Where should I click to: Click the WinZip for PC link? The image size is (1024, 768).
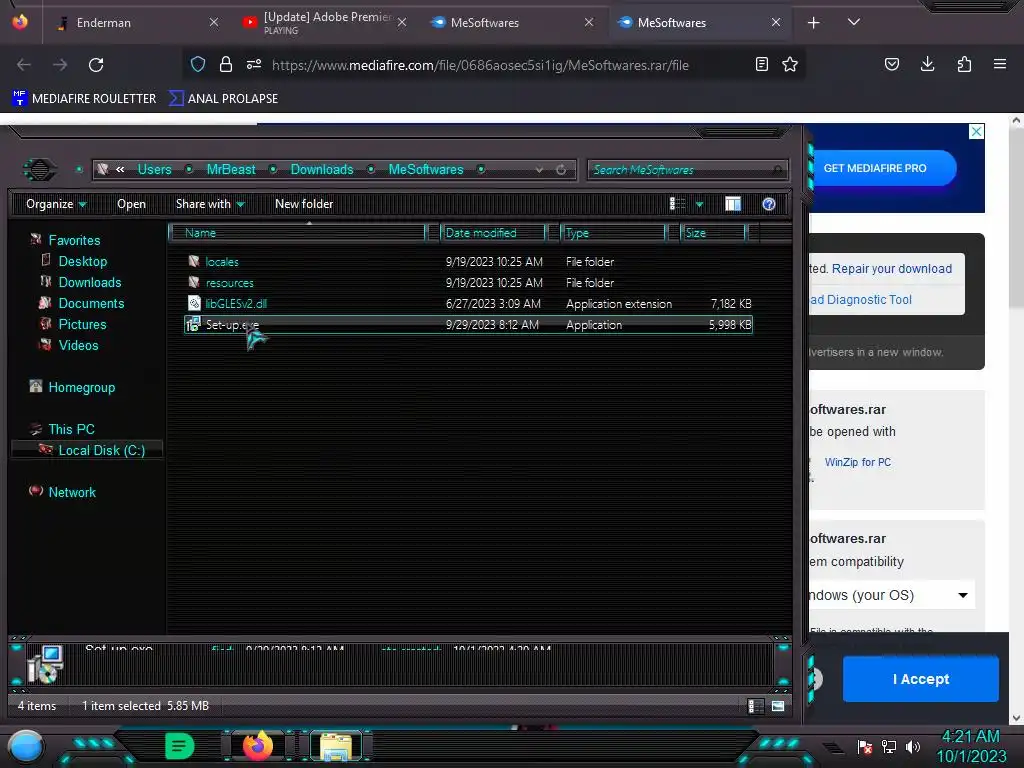point(857,462)
